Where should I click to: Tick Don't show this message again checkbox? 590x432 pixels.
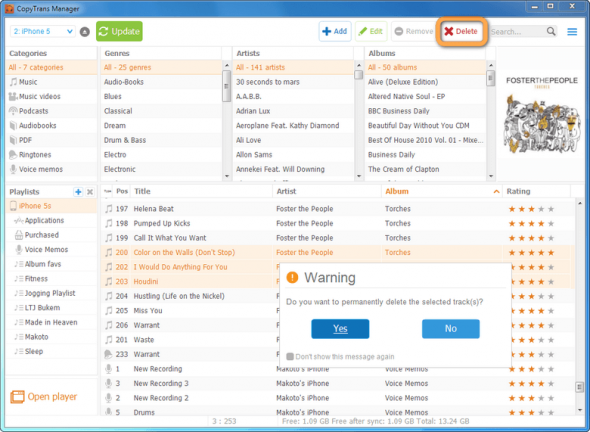[290, 356]
